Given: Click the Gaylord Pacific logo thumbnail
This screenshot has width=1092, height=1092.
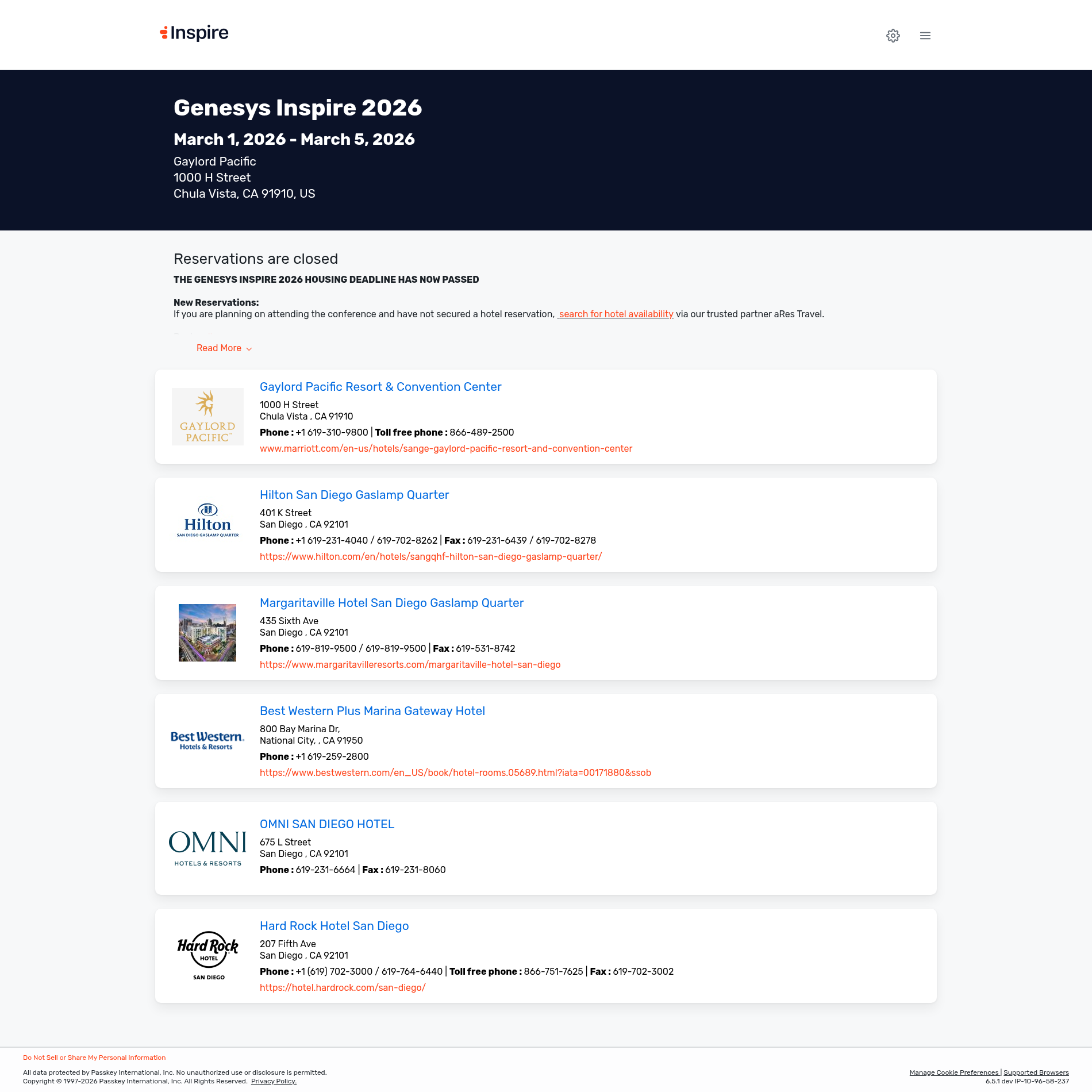Looking at the screenshot, I should click(x=207, y=417).
